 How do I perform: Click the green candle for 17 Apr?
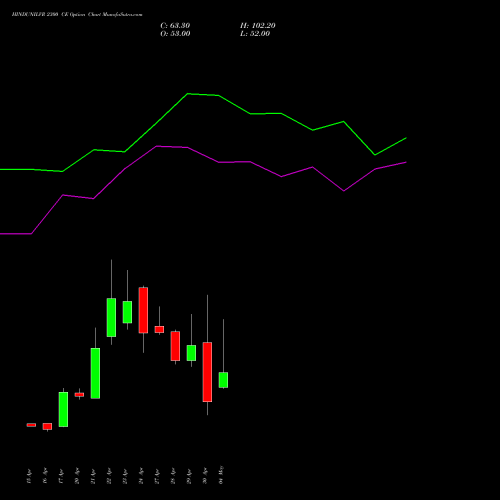click(63, 409)
